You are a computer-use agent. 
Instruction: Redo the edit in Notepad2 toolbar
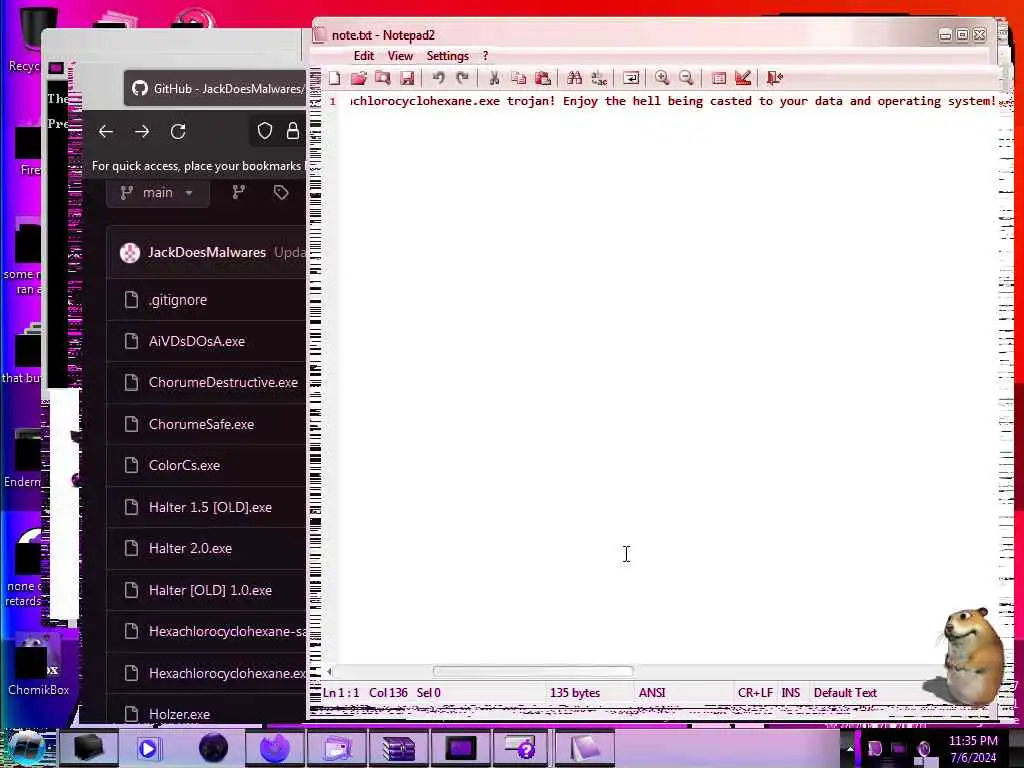pyautogui.click(x=462, y=78)
